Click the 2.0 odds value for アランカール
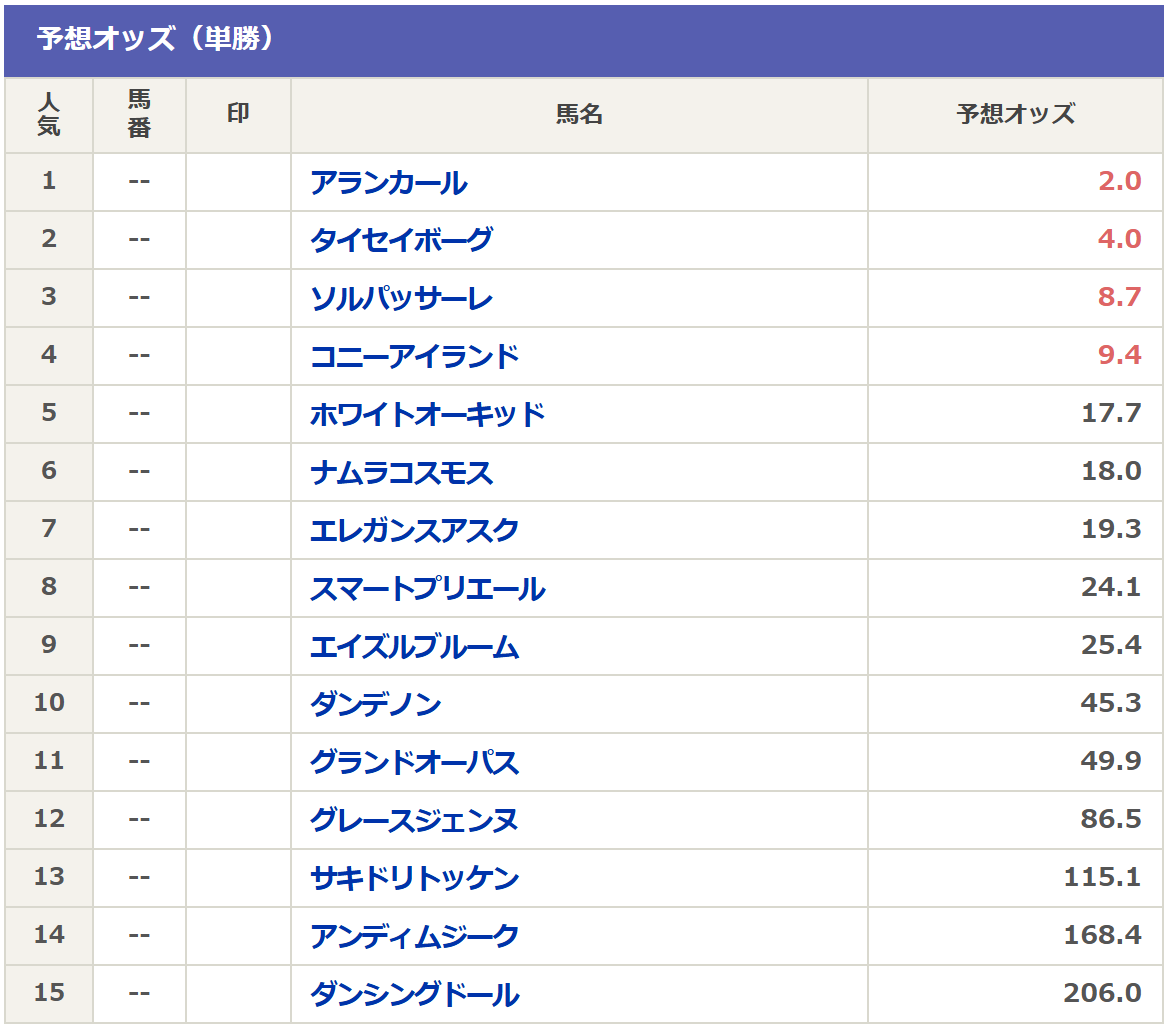Image resolution: width=1170 pixels, height=1033 pixels. [1119, 182]
